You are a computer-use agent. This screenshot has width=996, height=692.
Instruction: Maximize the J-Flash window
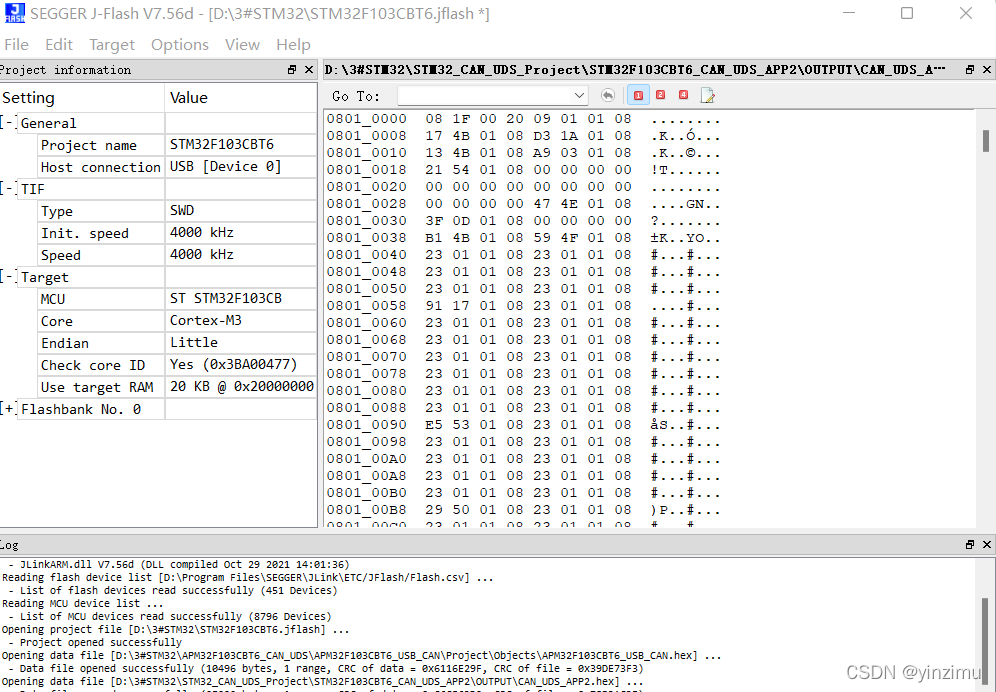907,13
